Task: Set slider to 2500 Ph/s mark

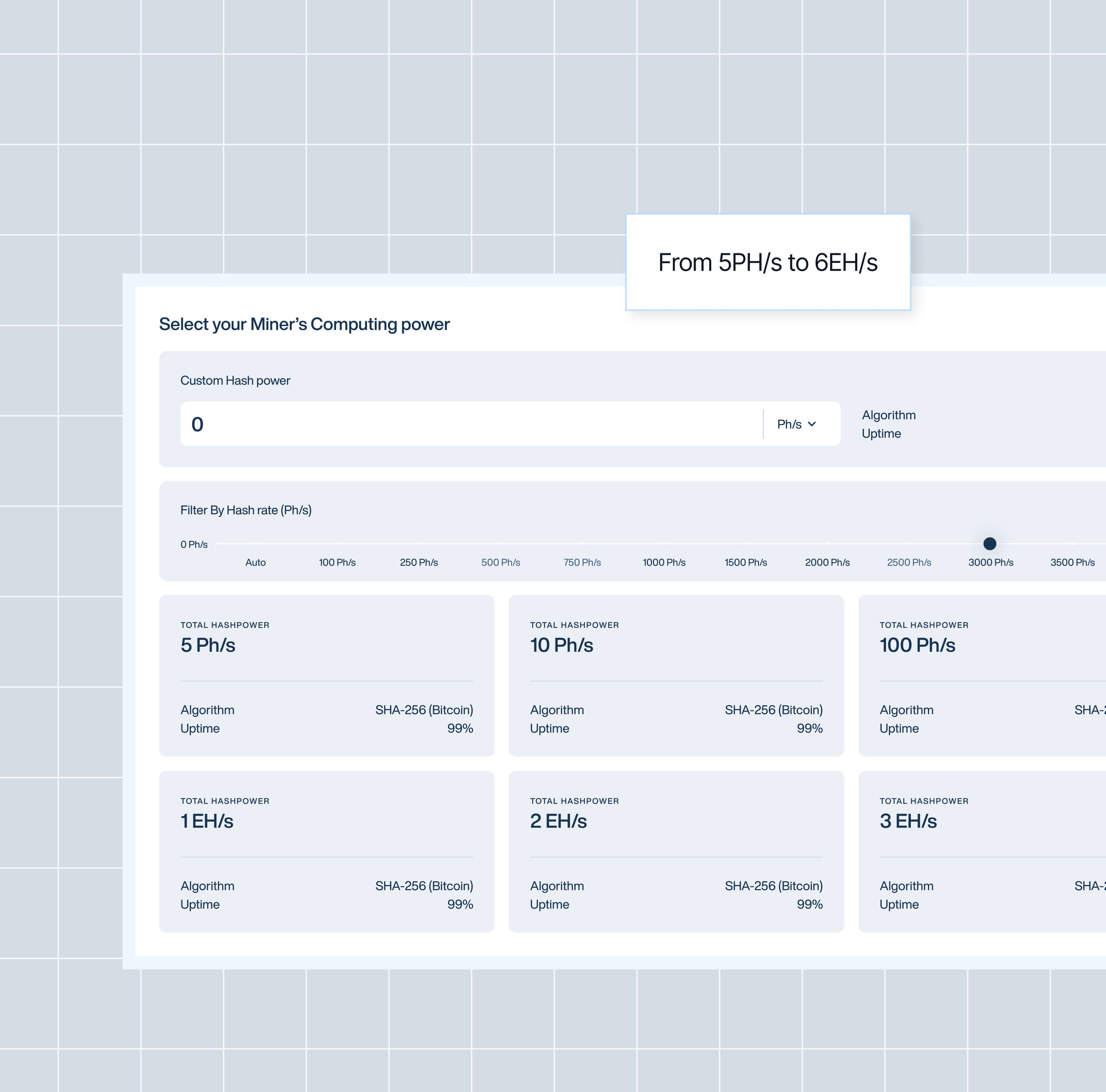Action: point(909,562)
